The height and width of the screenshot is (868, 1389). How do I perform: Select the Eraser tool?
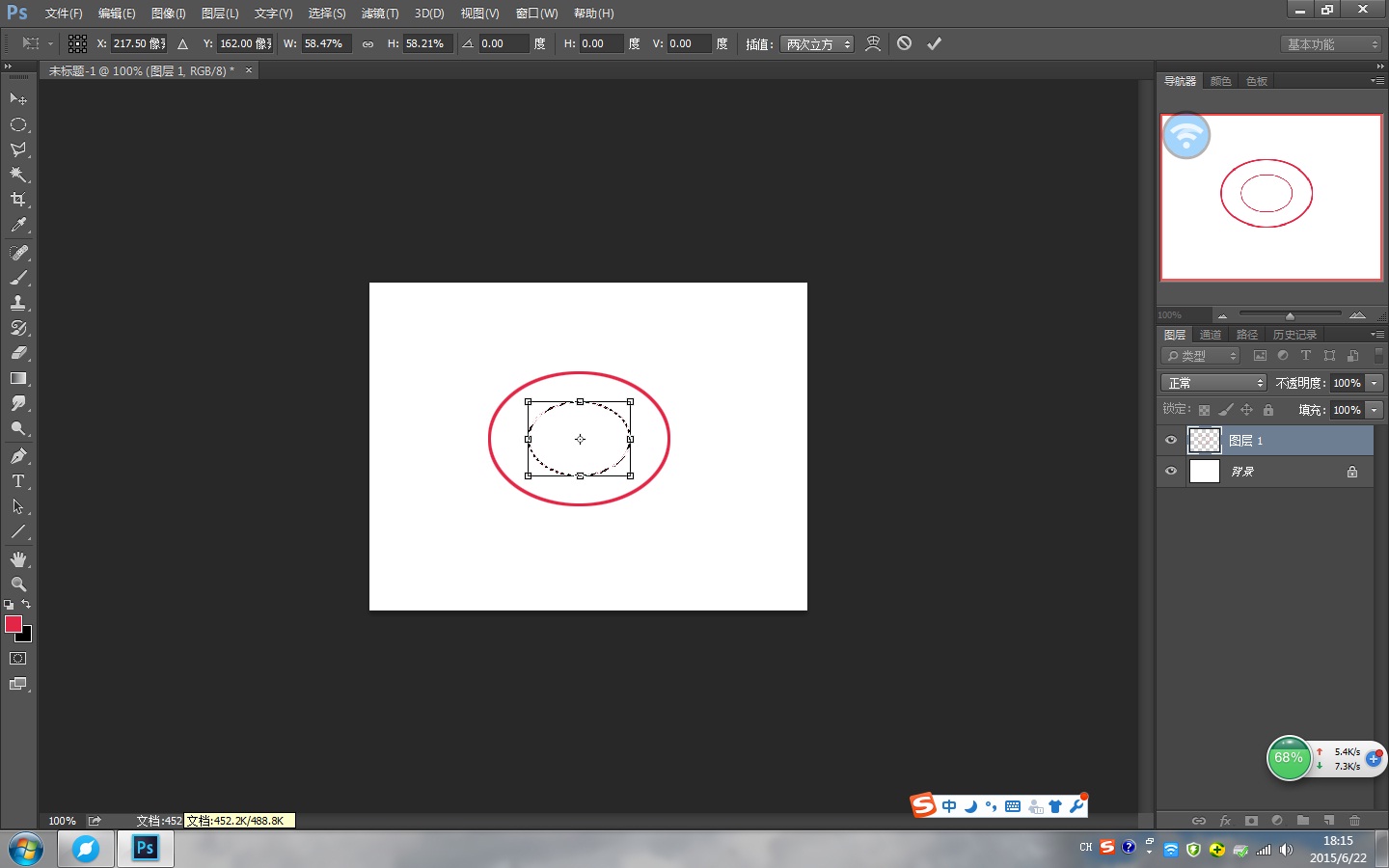click(18, 353)
